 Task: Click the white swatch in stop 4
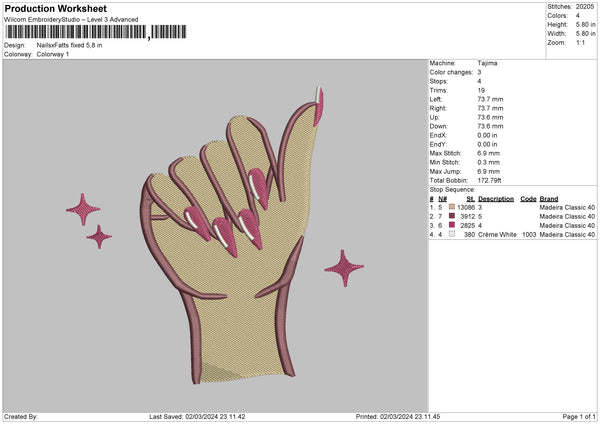tap(452, 234)
